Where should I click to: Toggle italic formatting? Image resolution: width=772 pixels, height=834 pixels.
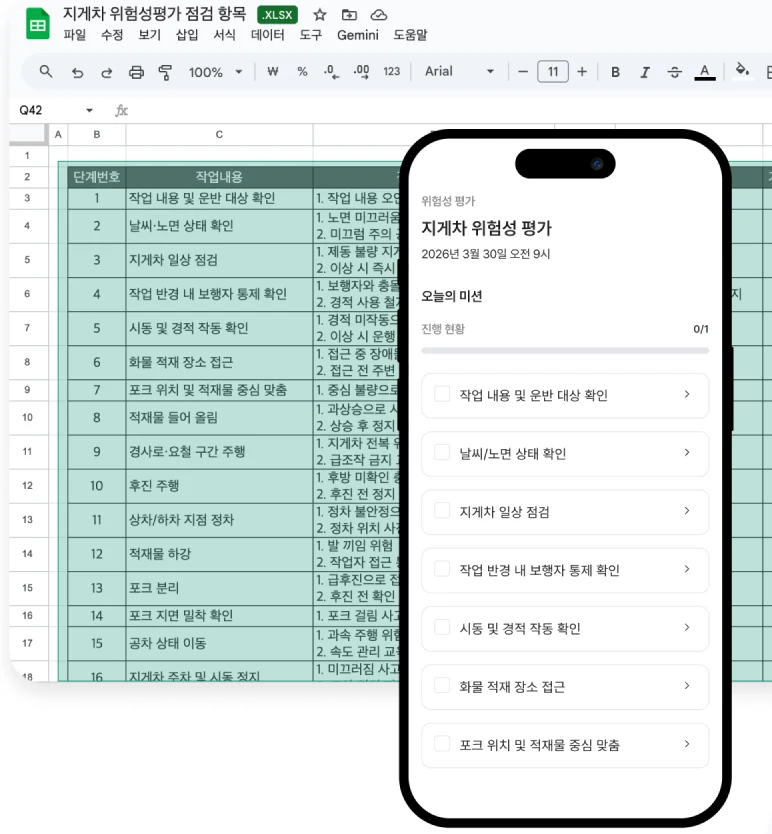[645, 72]
